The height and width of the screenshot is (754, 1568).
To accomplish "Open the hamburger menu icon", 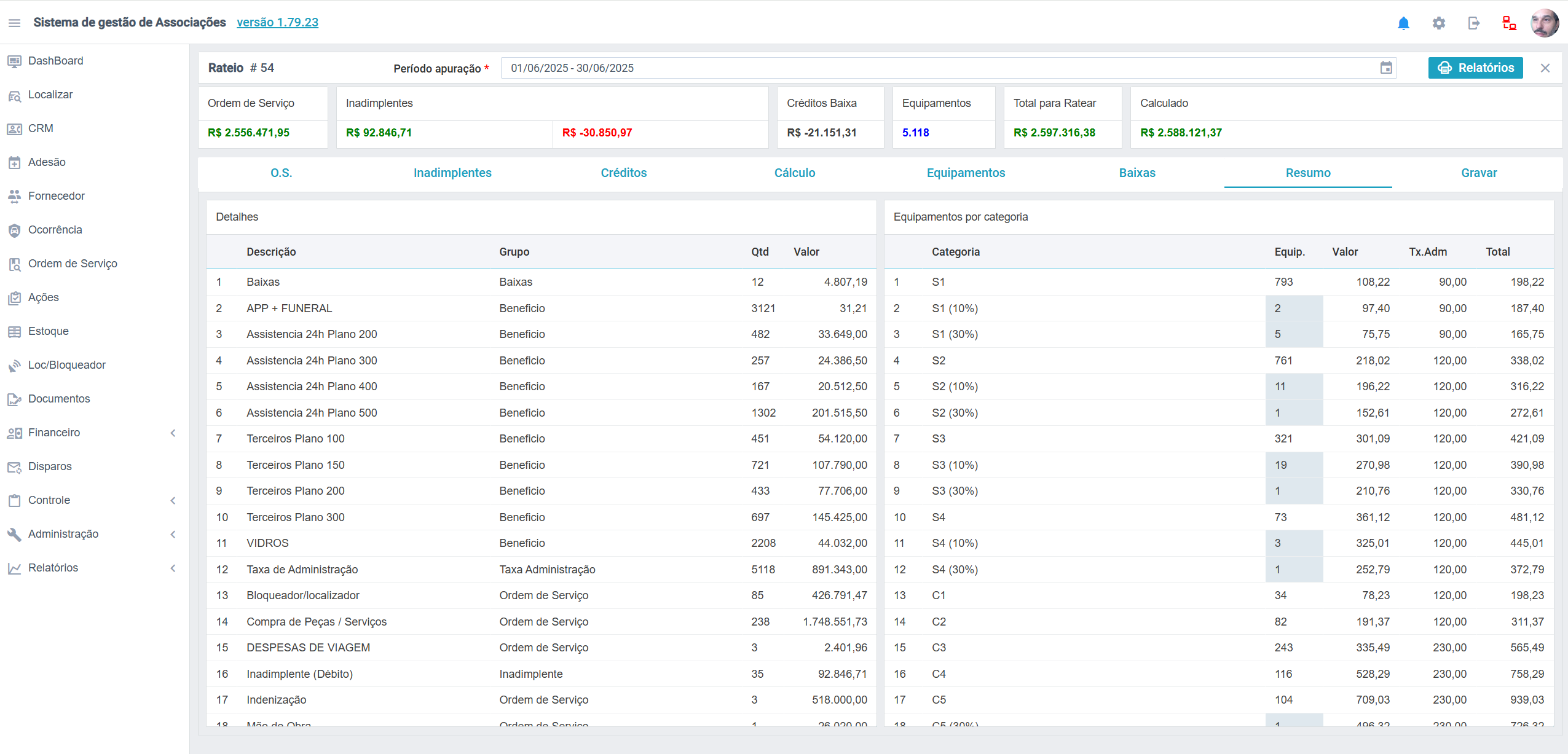I will [x=14, y=23].
